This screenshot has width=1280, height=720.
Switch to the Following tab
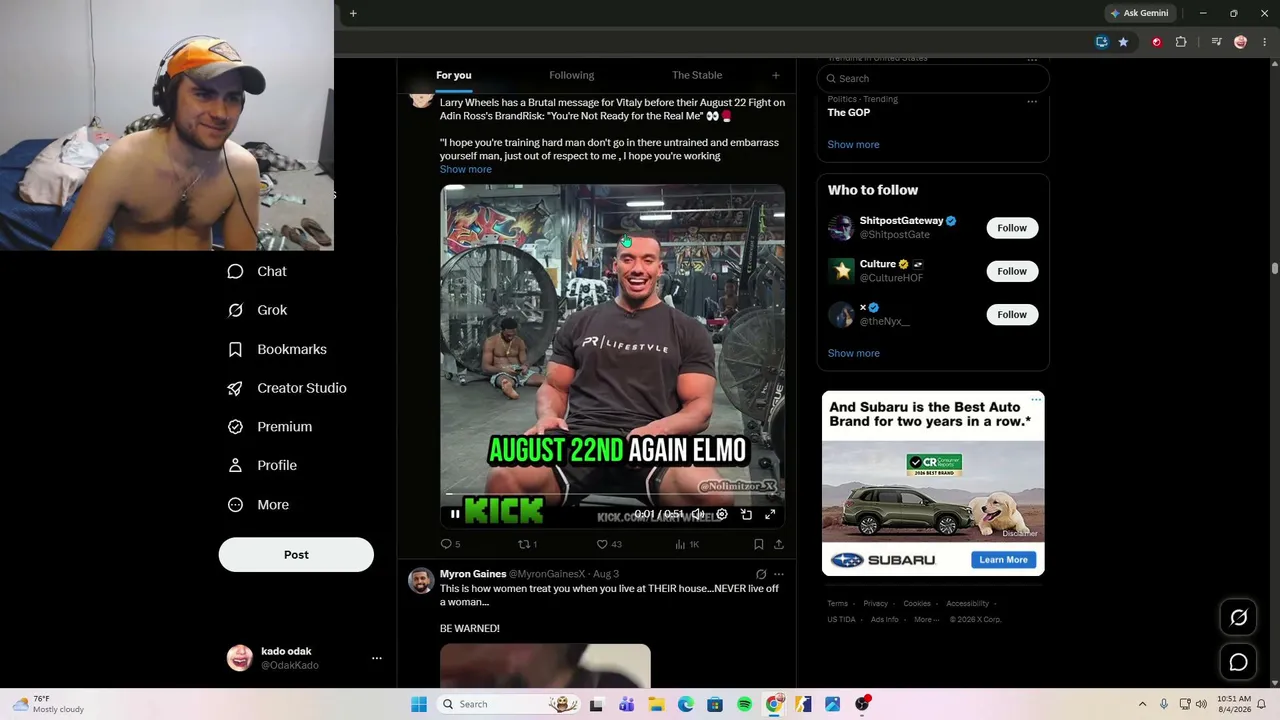click(x=571, y=75)
